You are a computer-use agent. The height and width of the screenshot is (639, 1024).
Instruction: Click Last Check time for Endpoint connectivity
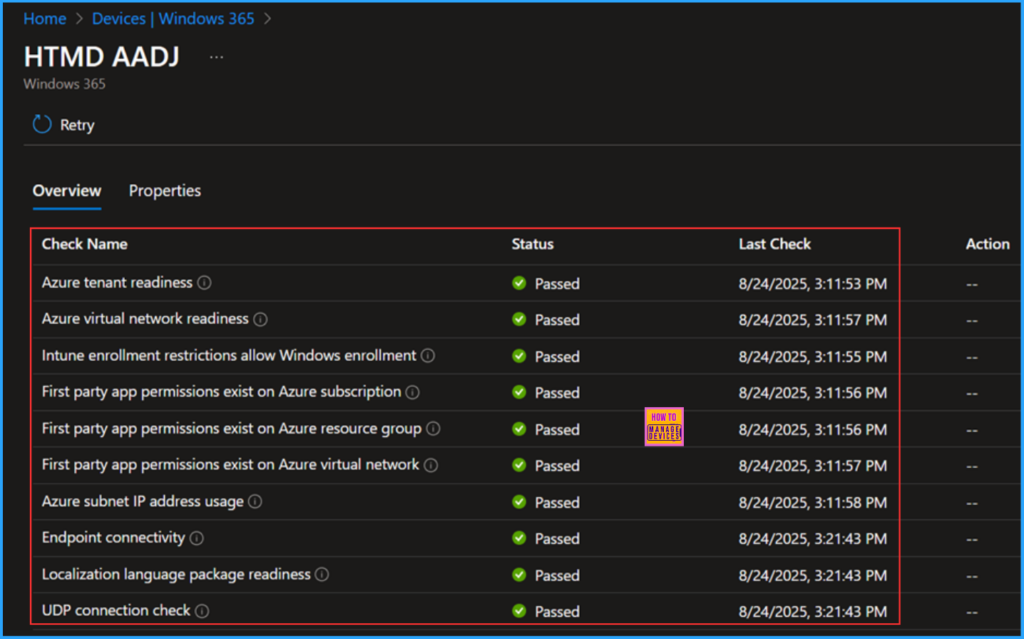tap(813, 538)
